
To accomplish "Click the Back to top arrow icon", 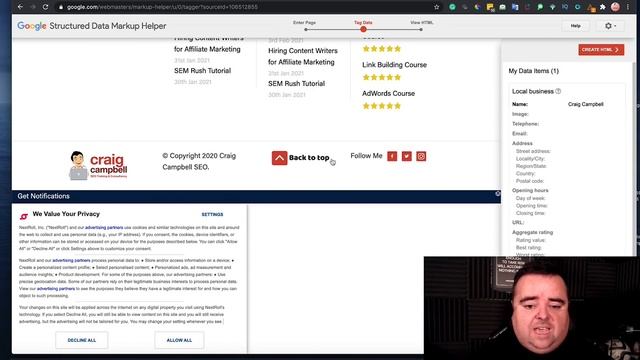I will point(280,158).
